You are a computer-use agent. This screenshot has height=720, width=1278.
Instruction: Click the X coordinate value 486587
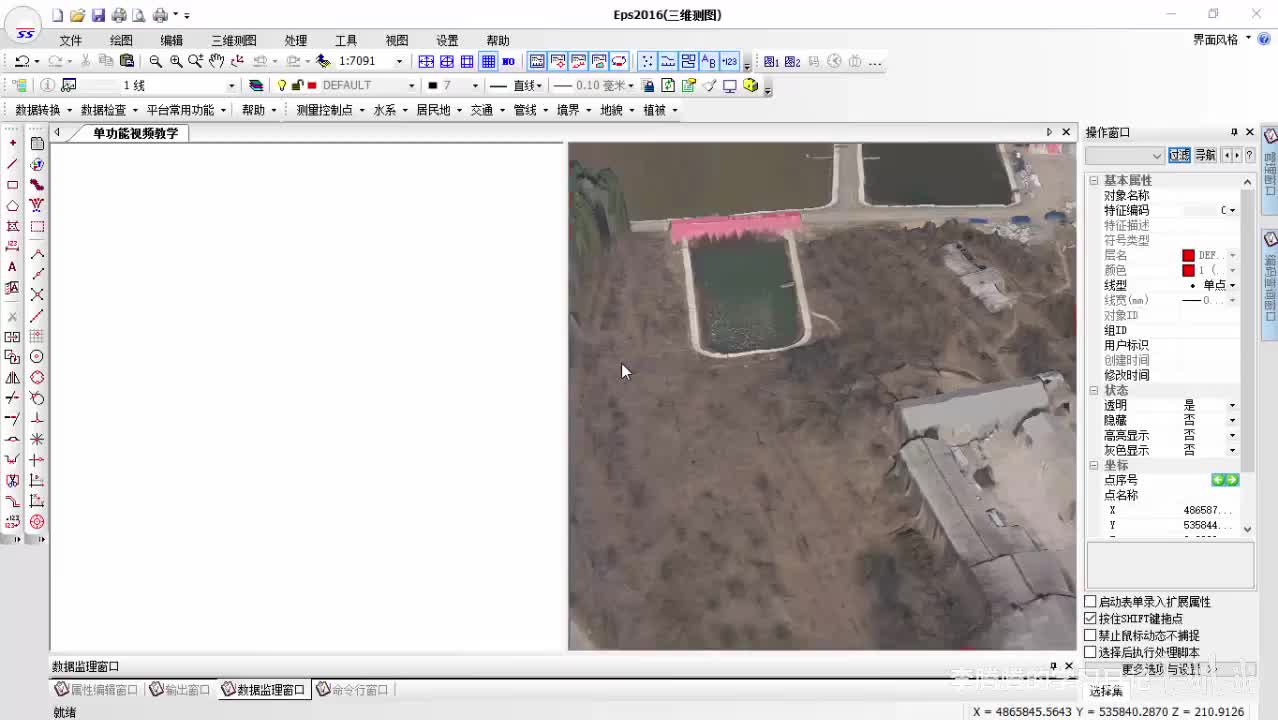[x=1207, y=510]
